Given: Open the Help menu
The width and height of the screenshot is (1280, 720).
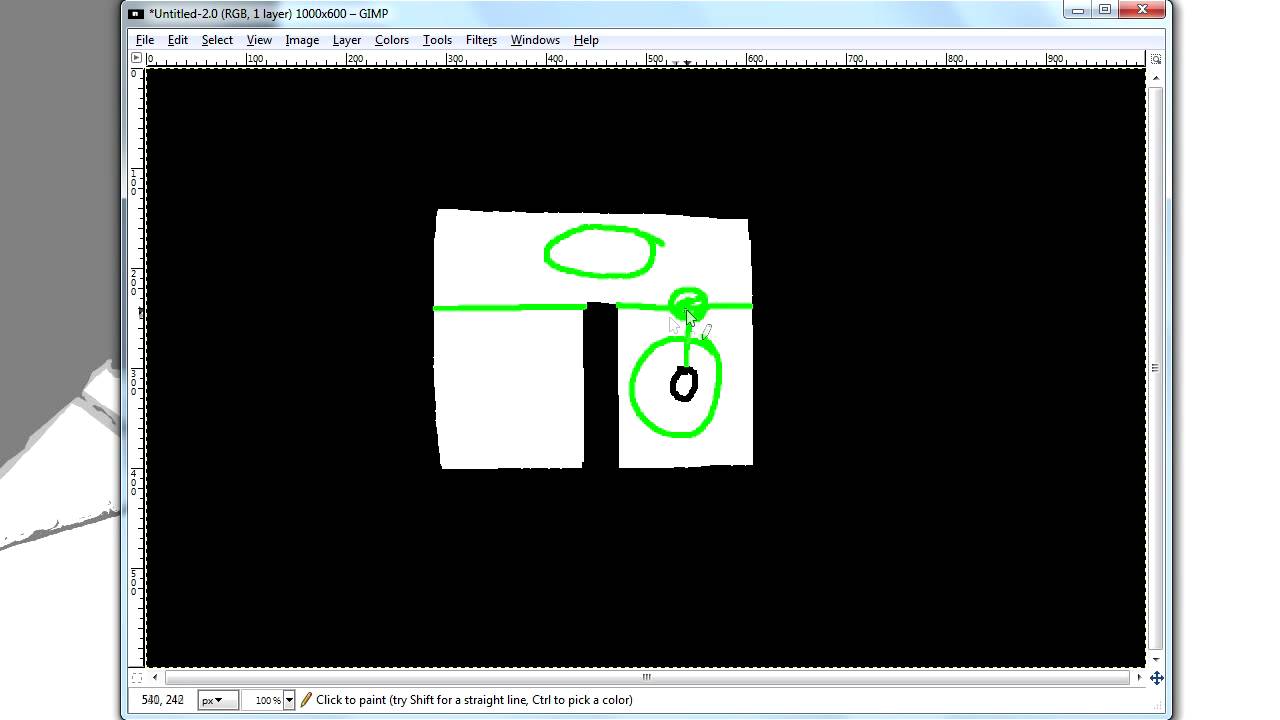Looking at the screenshot, I should pyautogui.click(x=586, y=40).
